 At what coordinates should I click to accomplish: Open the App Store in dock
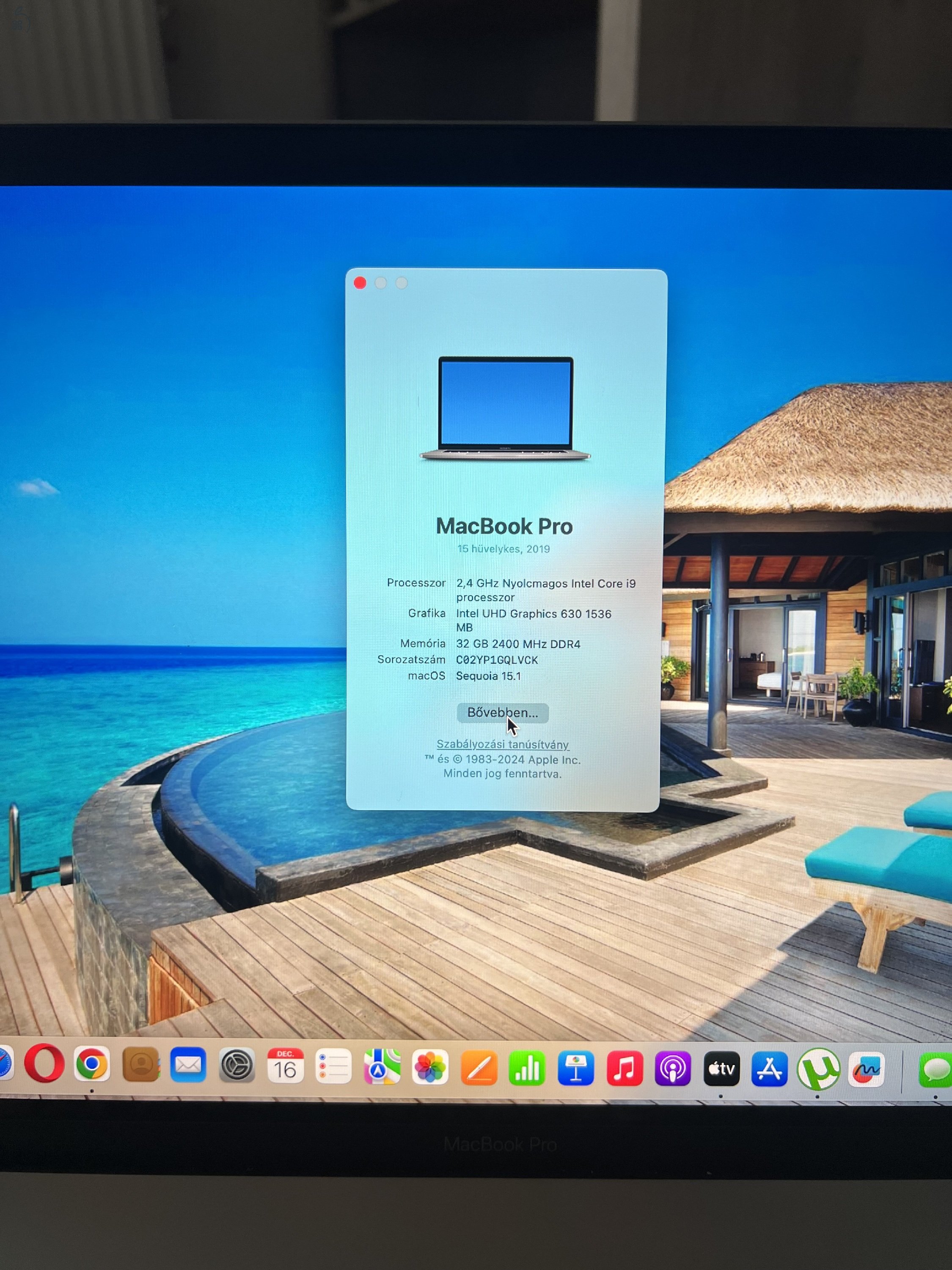(769, 1070)
